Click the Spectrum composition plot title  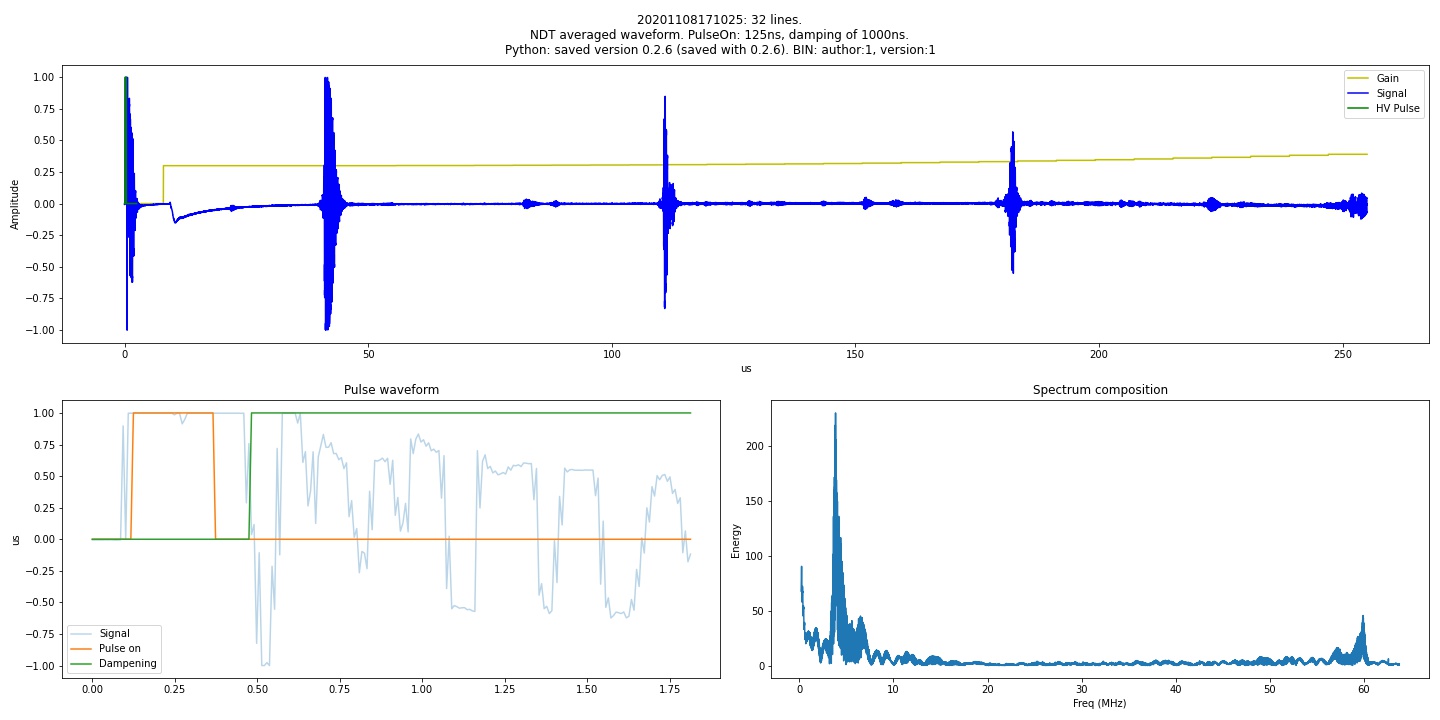coord(1100,390)
